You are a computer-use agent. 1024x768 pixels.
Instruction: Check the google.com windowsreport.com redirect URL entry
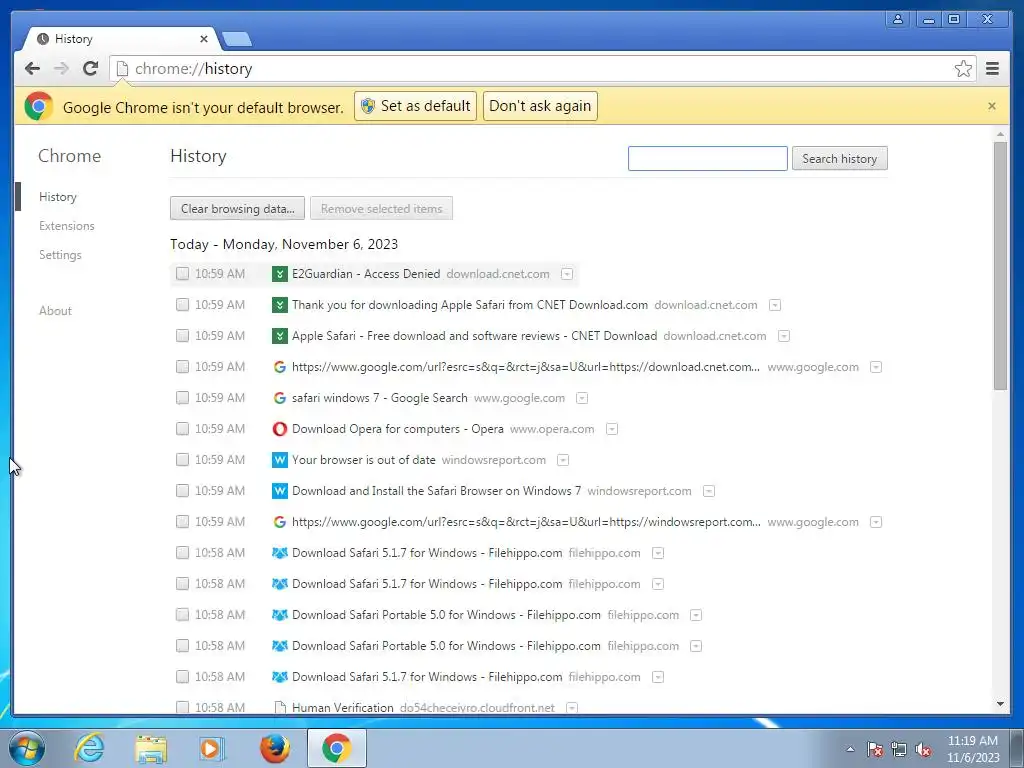pyautogui.click(x=182, y=522)
